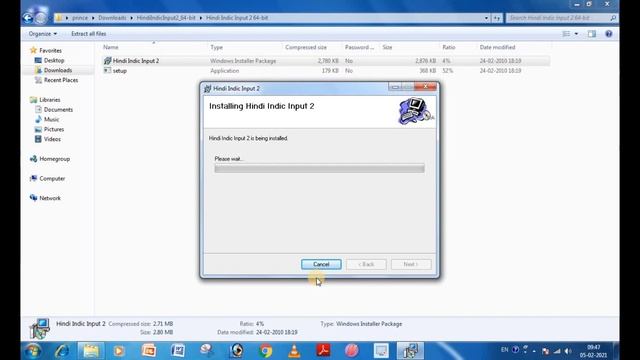Open Favorites in navigation pane
The height and width of the screenshot is (360, 640).
click(x=50, y=51)
